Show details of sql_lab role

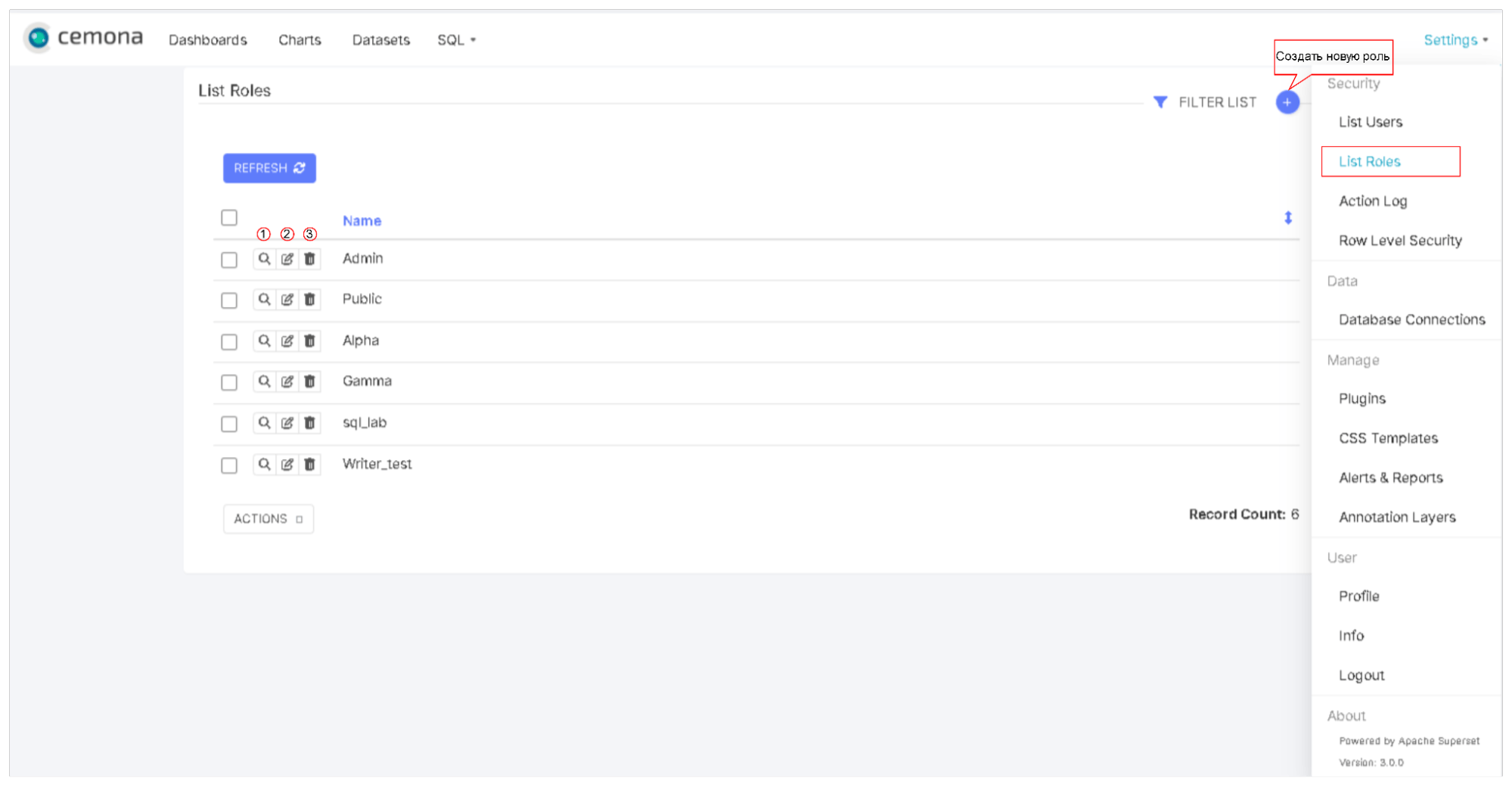pos(264,423)
